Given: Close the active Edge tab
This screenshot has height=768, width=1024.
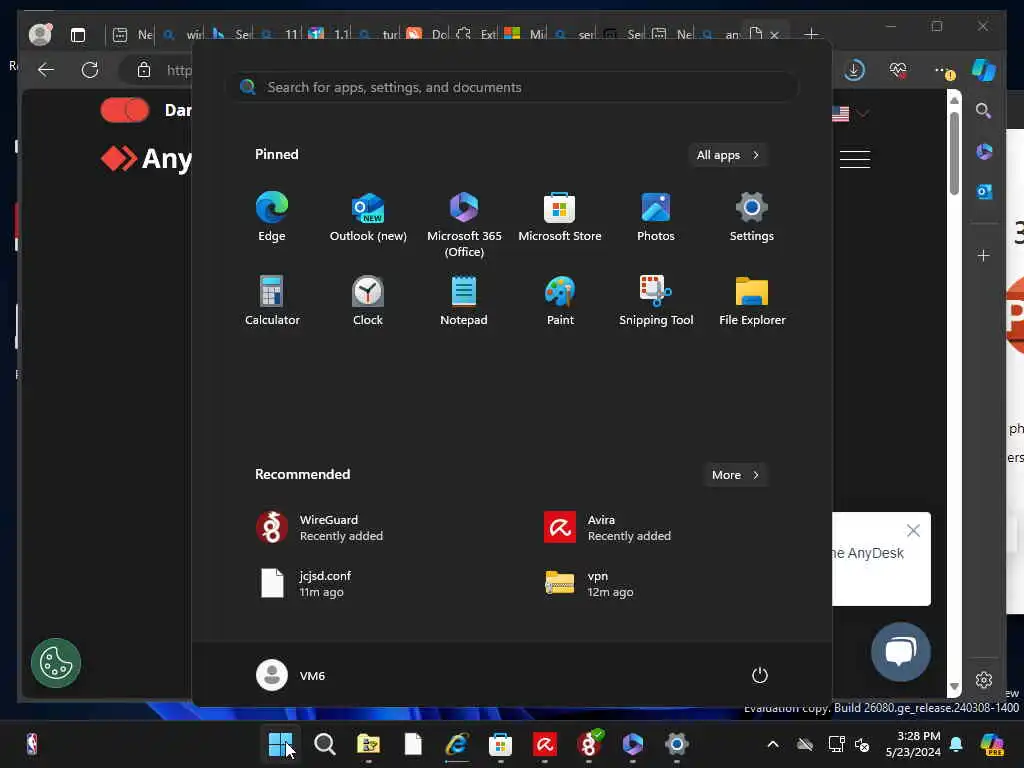Looking at the screenshot, I should [775, 35].
